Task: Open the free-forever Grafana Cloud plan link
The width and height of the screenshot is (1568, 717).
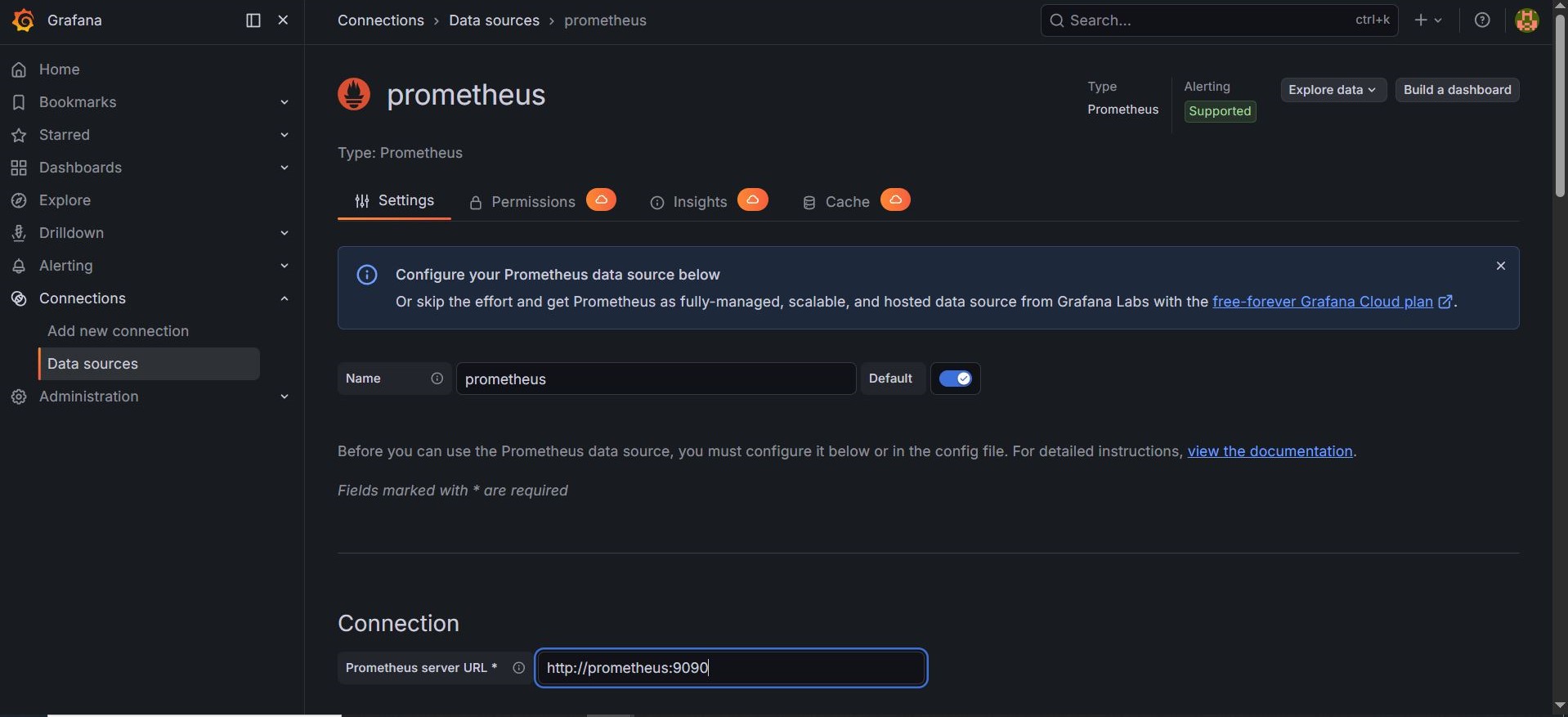Action: (1332, 302)
